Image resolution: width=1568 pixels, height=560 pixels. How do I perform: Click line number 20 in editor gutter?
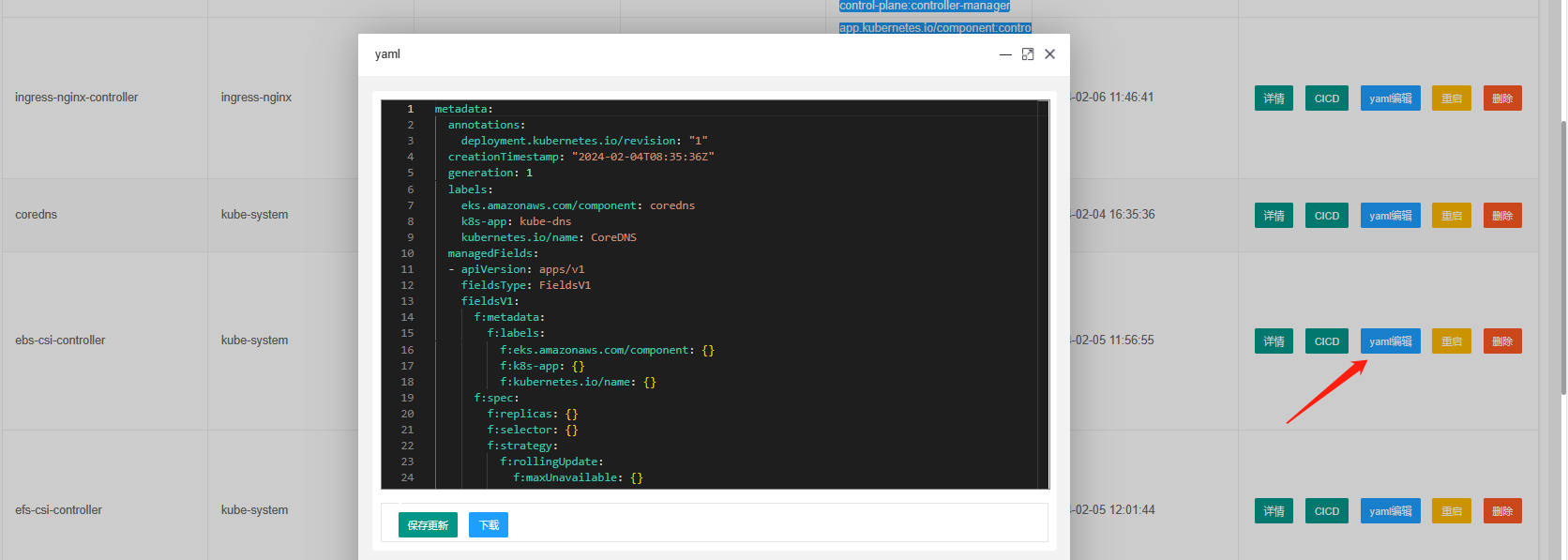407,414
